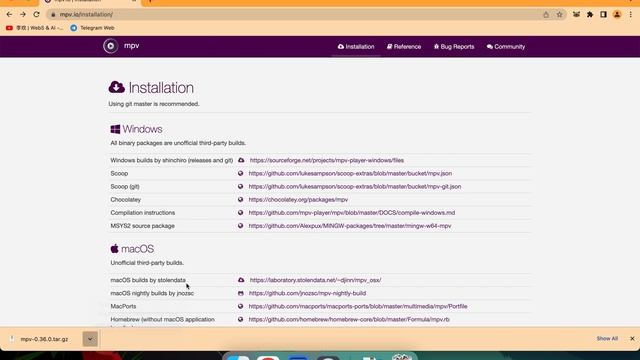The height and width of the screenshot is (360, 640).
Task: Reload the mpv installation page
Action: (36, 14)
